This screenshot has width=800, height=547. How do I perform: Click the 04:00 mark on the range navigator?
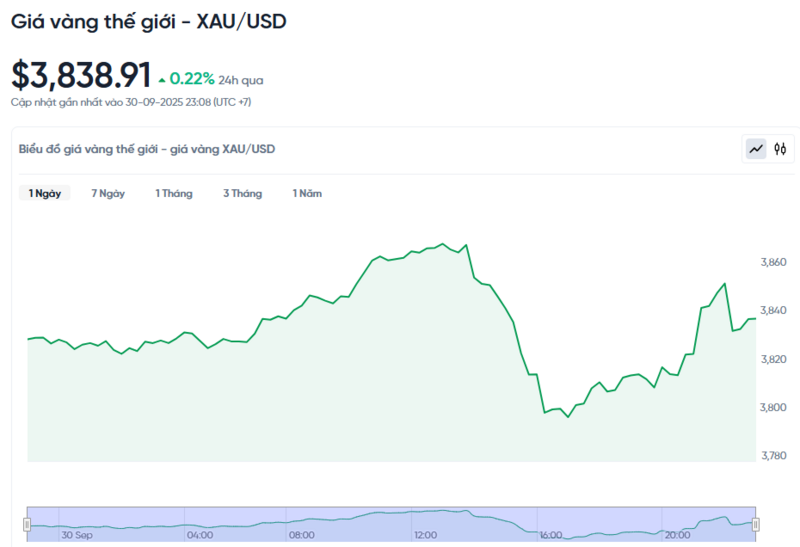199,535
